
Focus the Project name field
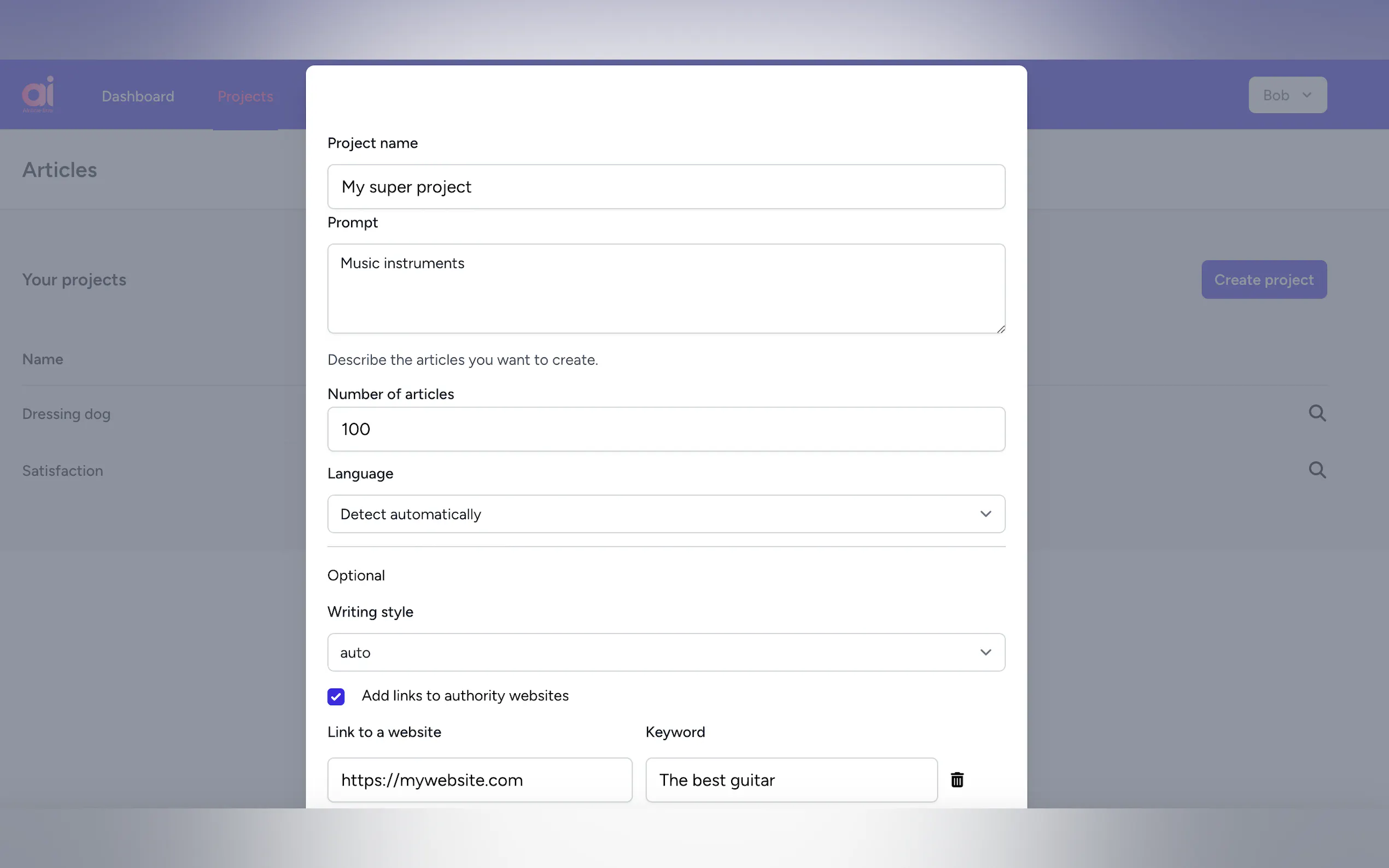666,186
